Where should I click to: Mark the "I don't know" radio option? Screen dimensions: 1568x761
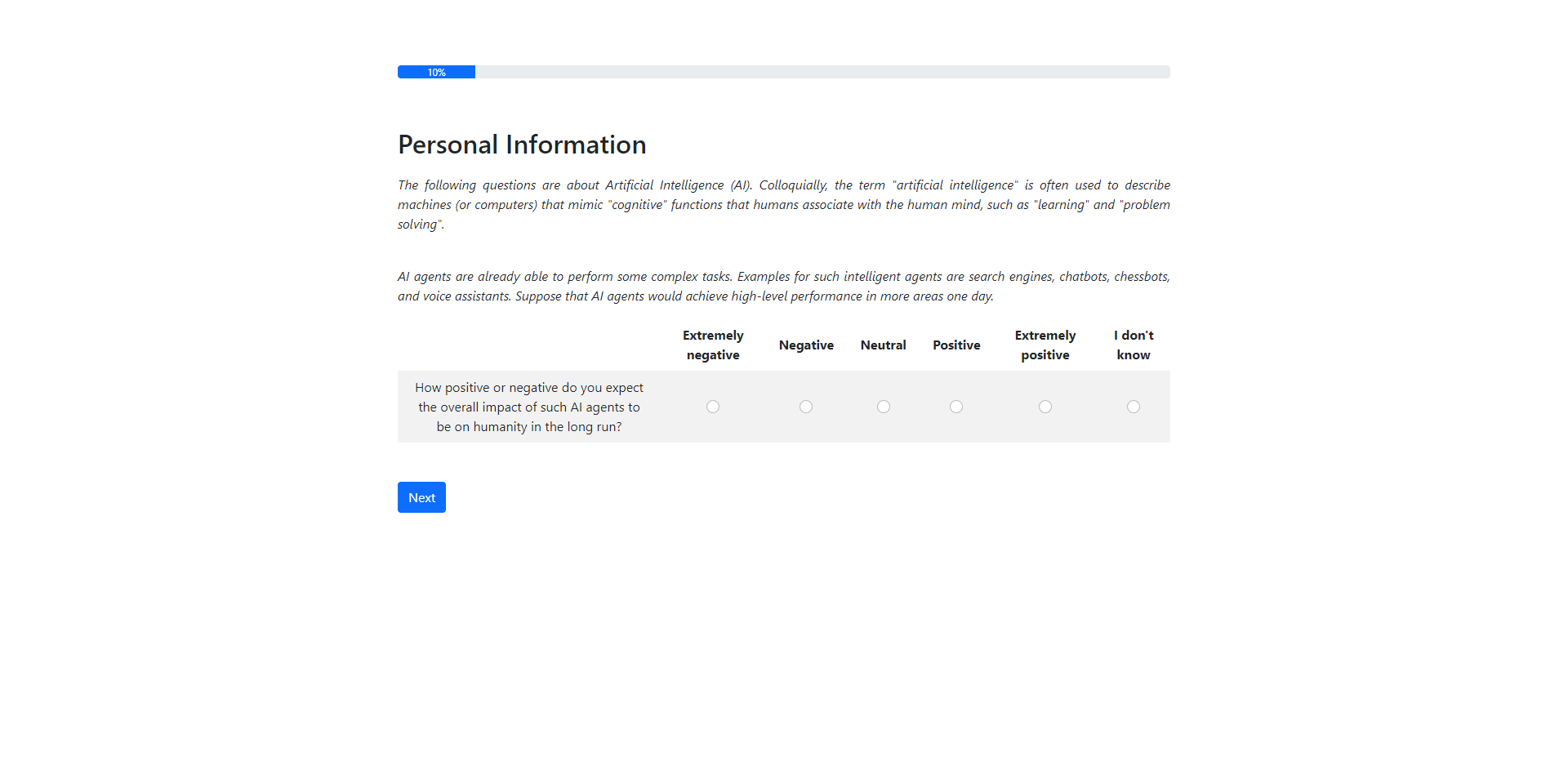click(1134, 407)
